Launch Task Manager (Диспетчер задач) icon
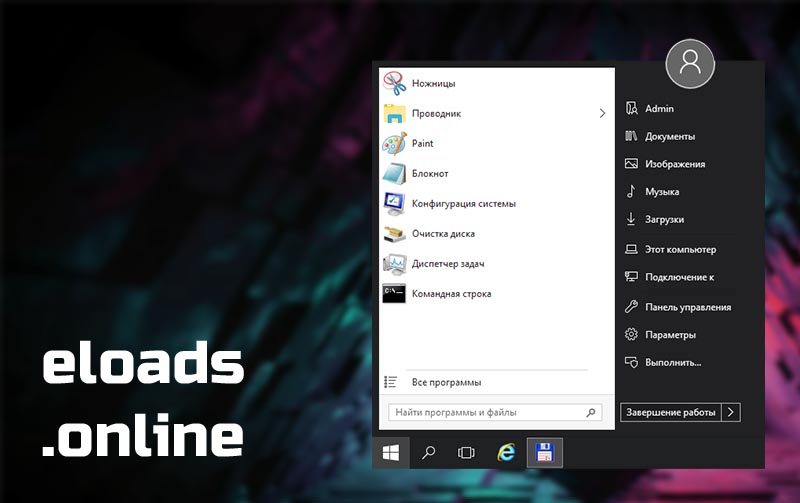800x503 pixels. click(394, 264)
